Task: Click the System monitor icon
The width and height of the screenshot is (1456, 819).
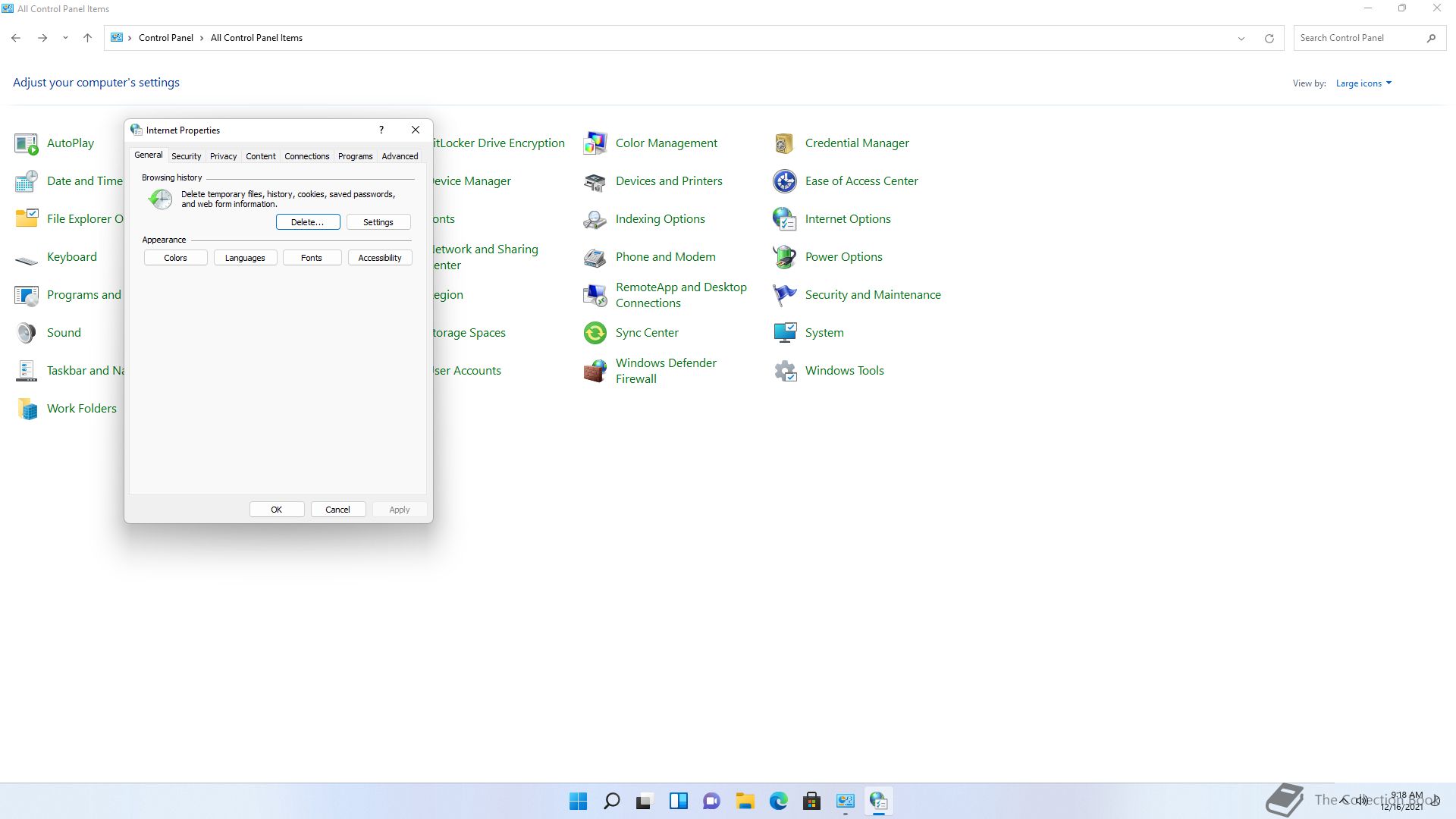Action: (785, 333)
